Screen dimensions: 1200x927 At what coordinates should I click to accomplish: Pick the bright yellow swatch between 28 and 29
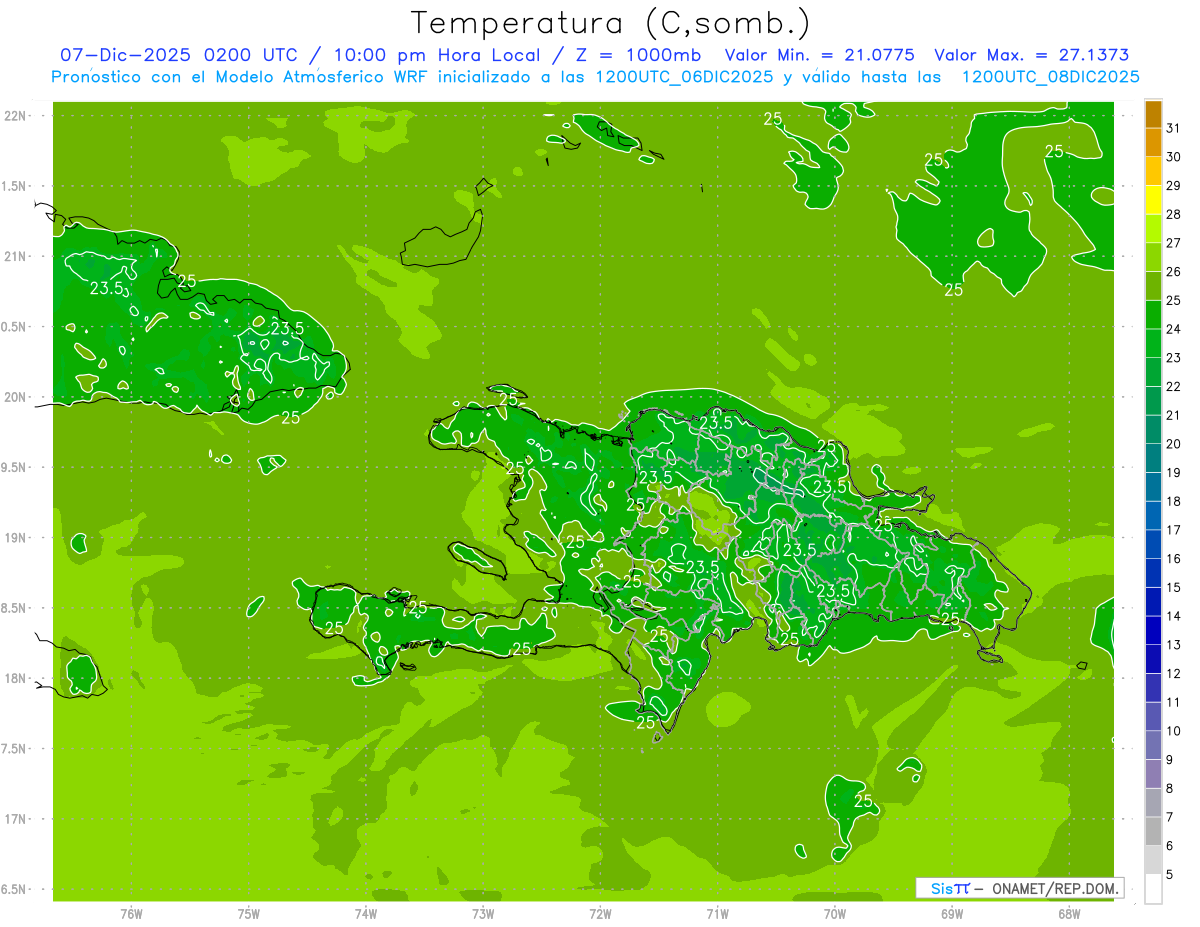coord(1153,200)
